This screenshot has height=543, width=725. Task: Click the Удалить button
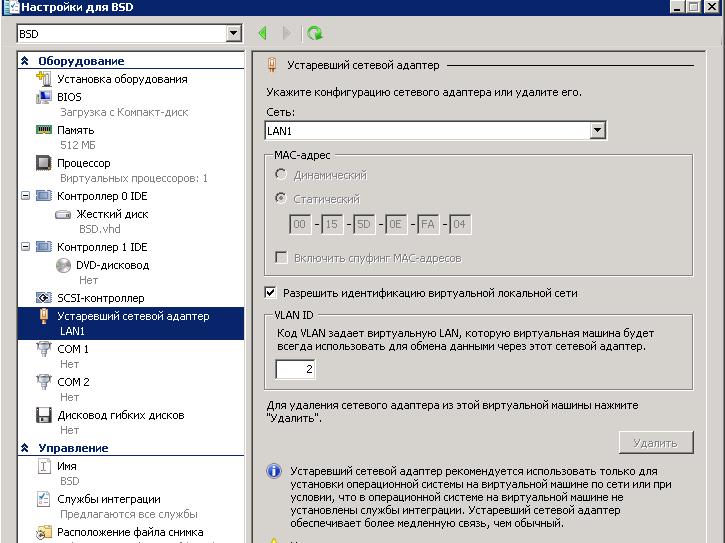(x=655, y=442)
